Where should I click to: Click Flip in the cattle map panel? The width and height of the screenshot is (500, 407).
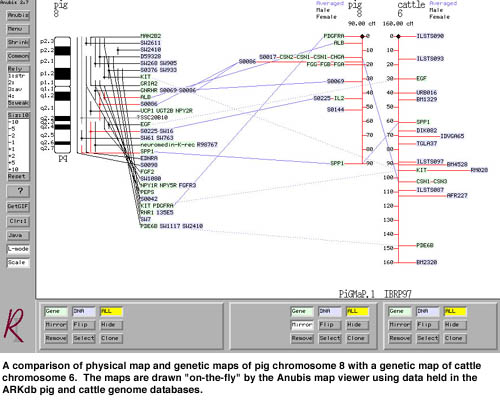[x=427, y=325]
